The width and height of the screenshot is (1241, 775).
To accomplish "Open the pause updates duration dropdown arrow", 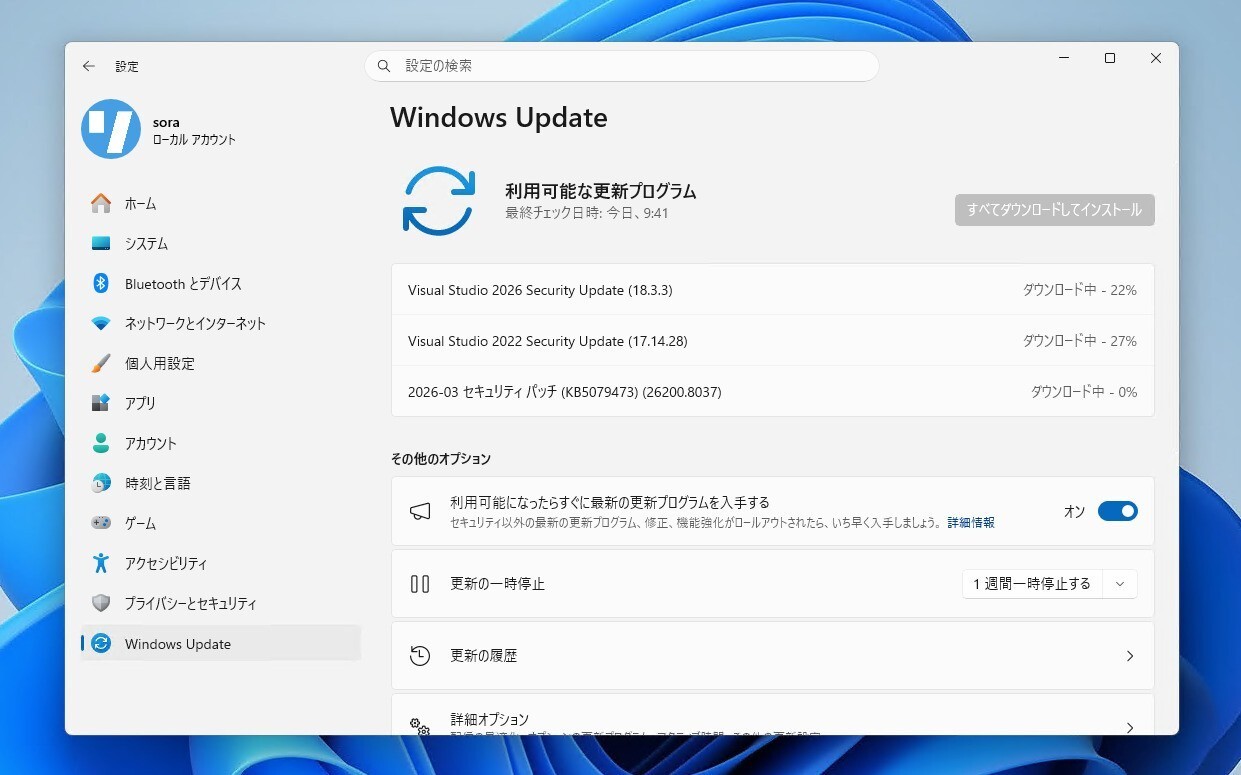I will coord(1120,584).
